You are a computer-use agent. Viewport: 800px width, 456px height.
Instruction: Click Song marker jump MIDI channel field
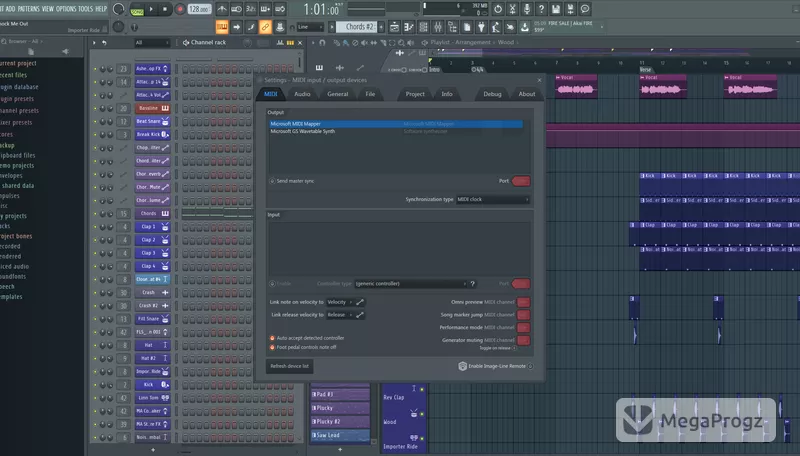(x=523, y=315)
